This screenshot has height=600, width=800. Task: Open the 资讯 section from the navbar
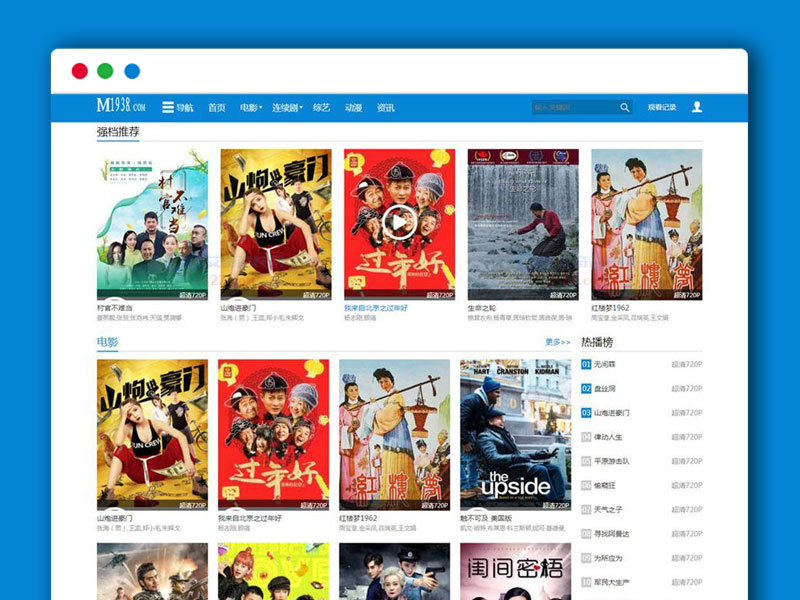click(387, 107)
